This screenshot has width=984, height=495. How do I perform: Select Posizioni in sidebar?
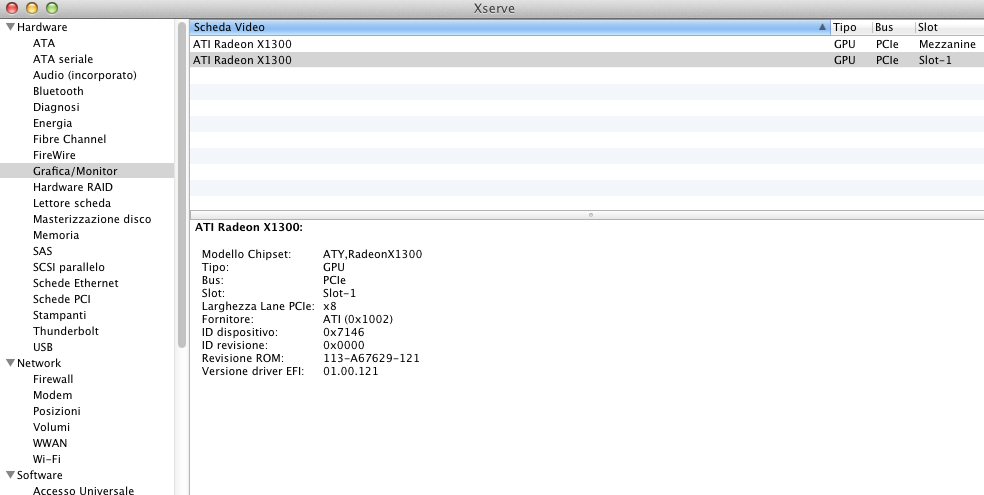point(56,411)
